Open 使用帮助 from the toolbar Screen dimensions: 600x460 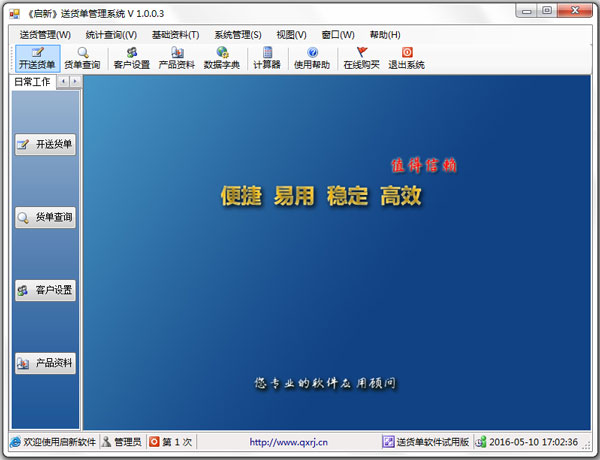(x=312, y=58)
